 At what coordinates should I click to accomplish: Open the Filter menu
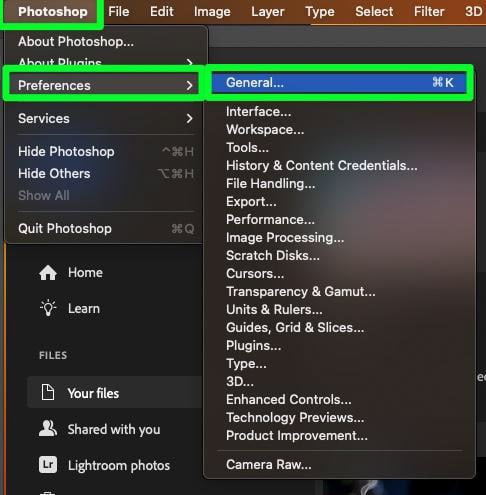(429, 12)
